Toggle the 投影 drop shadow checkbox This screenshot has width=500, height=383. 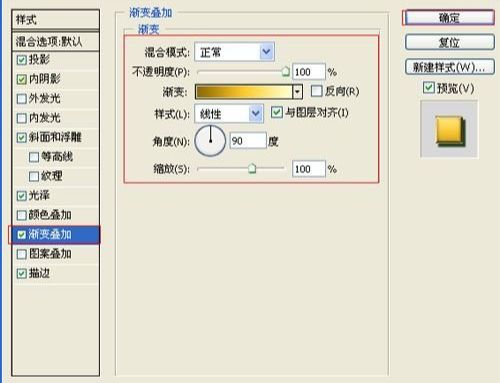[22, 60]
